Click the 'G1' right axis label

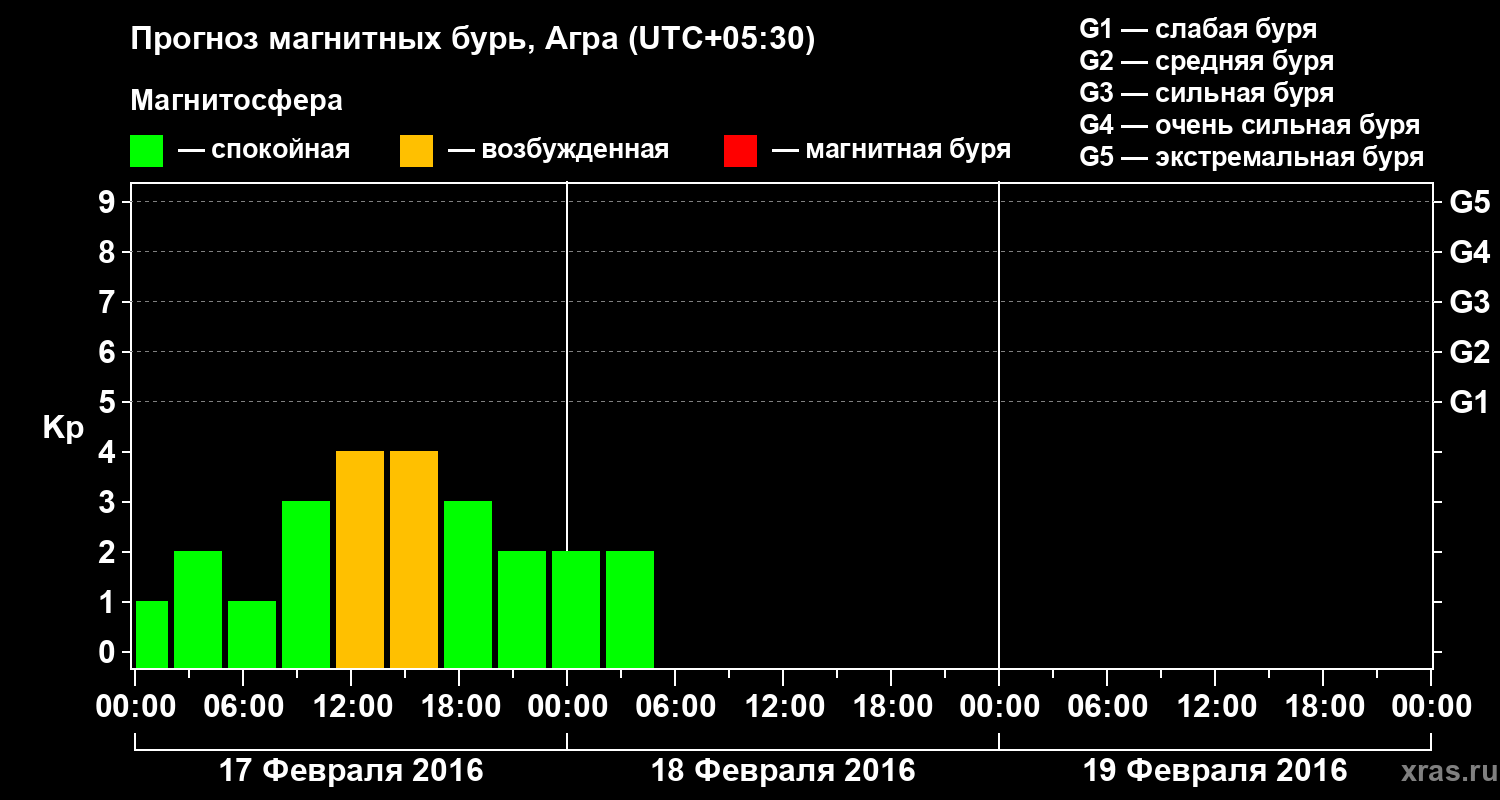pyautogui.click(x=1470, y=403)
